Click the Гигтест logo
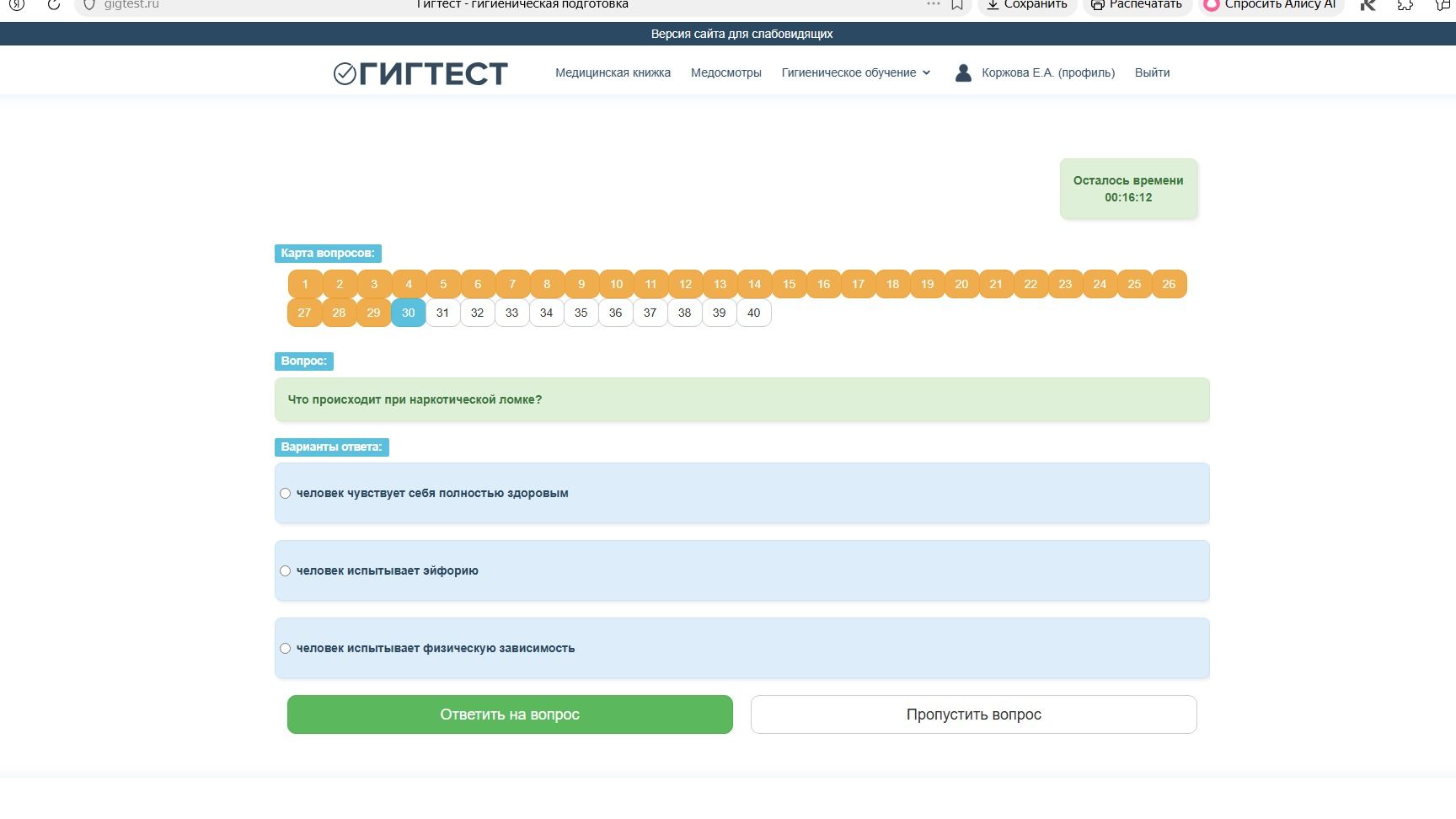Image resolution: width=1456 pixels, height=819 pixels. [x=420, y=73]
